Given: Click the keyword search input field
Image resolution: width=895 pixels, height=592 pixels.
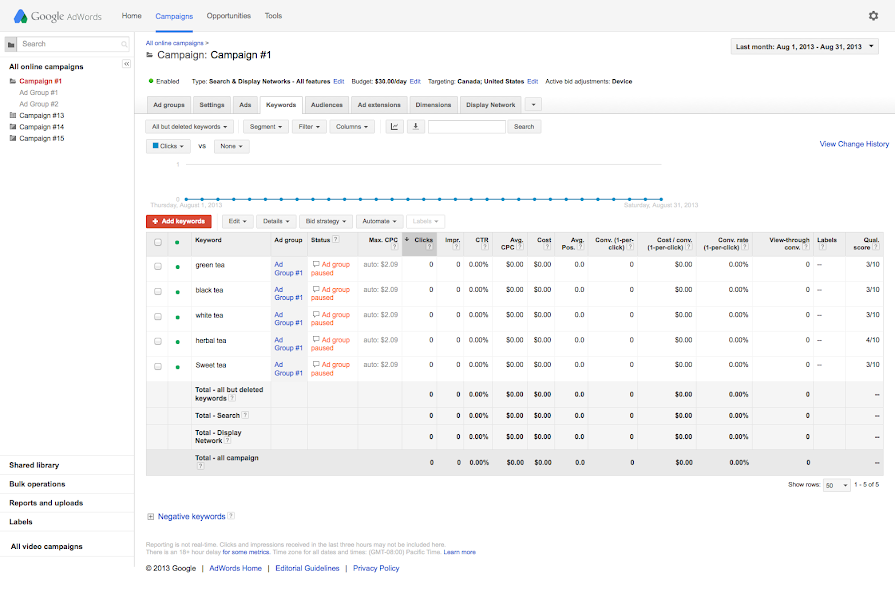Looking at the screenshot, I should tap(467, 127).
